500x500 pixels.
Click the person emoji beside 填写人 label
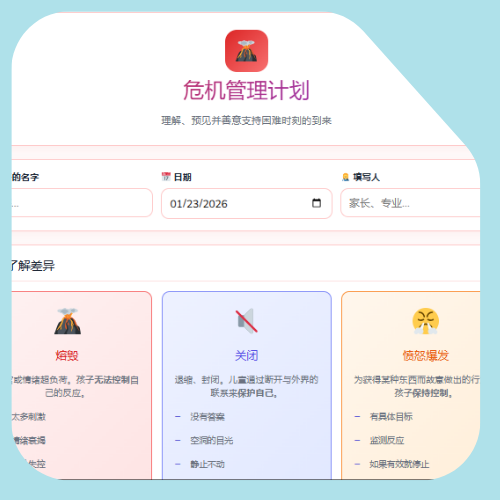[346, 177]
